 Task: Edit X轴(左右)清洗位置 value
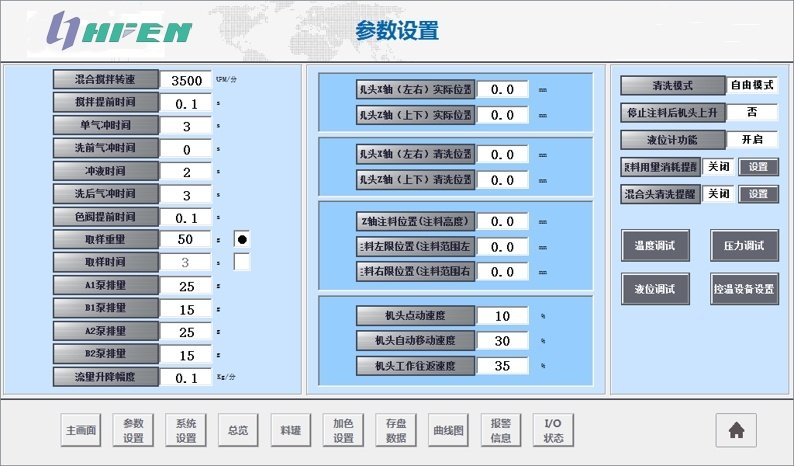pyautogui.click(x=502, y=155)
